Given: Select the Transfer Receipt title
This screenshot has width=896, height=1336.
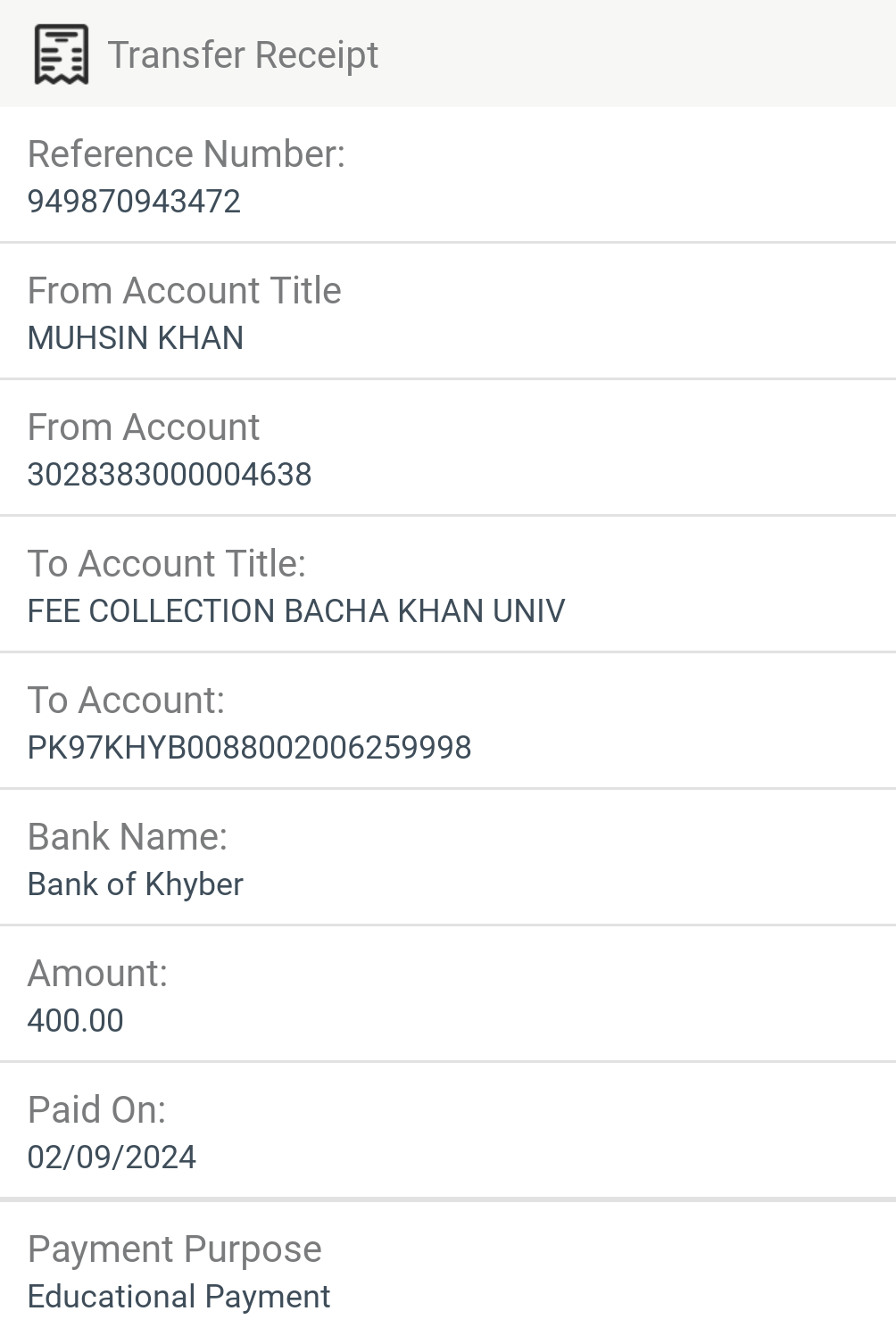Looking at the screenshot, I should coord(243,54).
